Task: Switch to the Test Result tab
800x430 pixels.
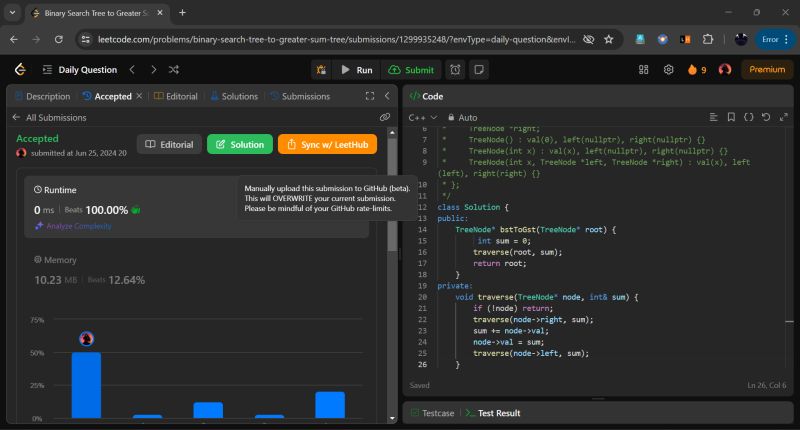Action: (493, 412)
